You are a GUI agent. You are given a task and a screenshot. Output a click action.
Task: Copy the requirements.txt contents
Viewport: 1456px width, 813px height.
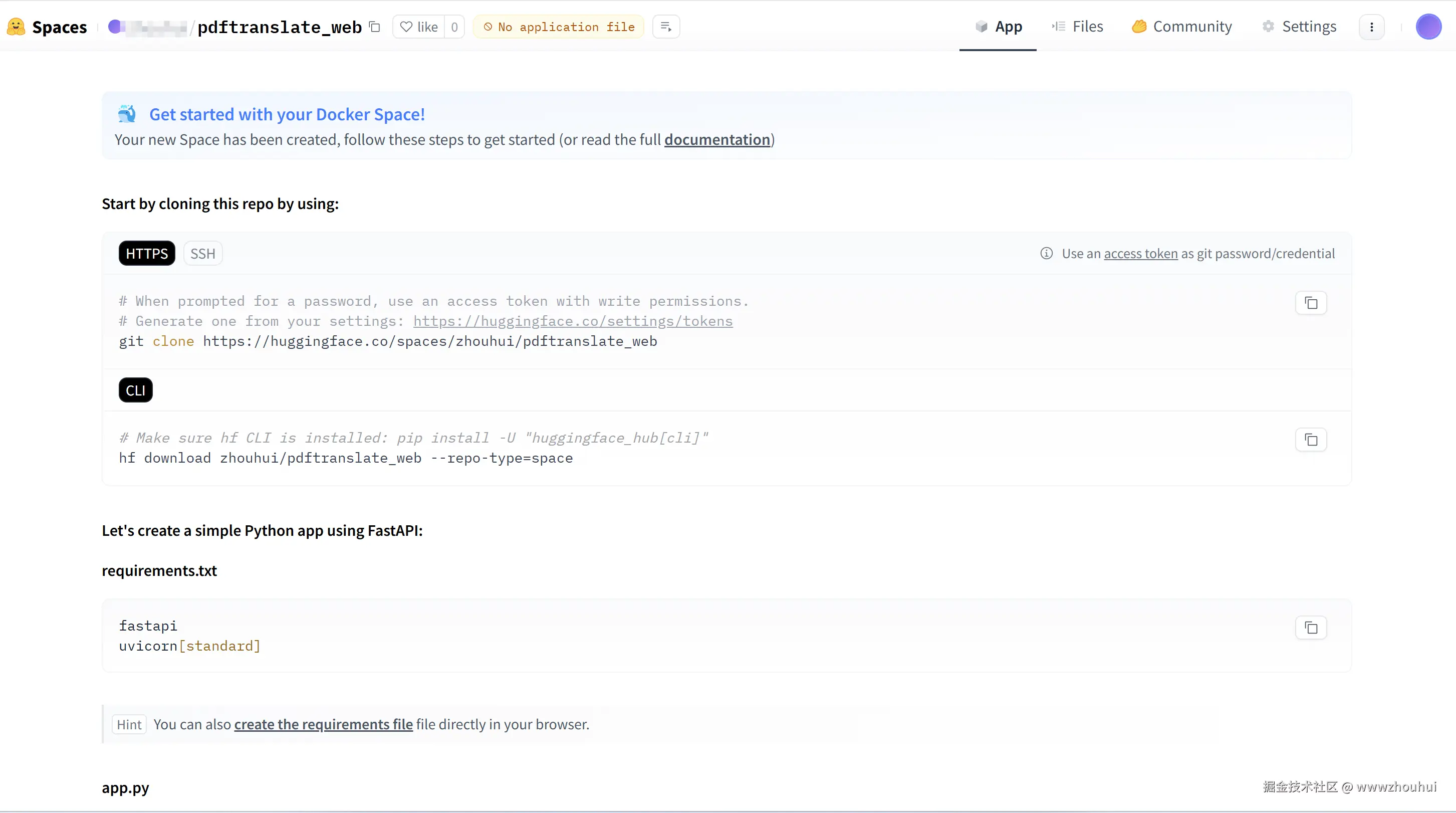1311,628
